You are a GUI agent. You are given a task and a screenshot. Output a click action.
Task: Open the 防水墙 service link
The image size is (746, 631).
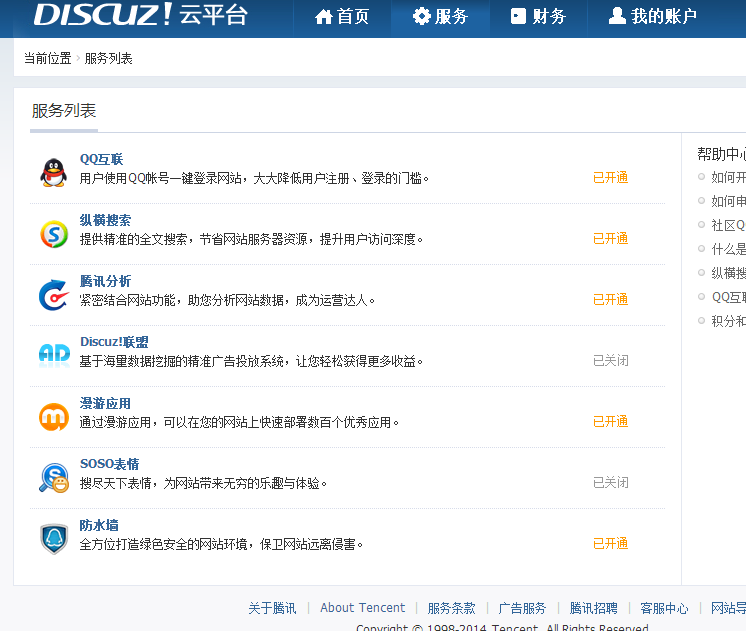point(99,525)
